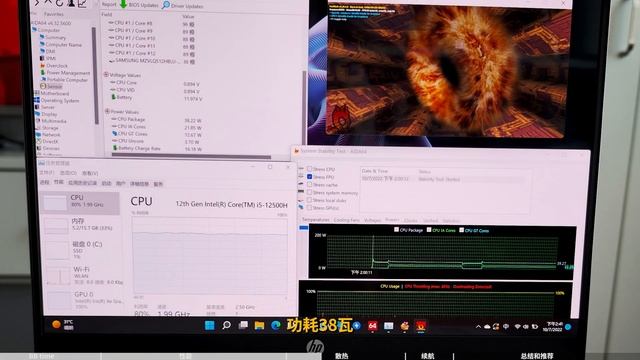Click the Windows Start button
This screenshot has width=640, height=360.
click(210, 325)
